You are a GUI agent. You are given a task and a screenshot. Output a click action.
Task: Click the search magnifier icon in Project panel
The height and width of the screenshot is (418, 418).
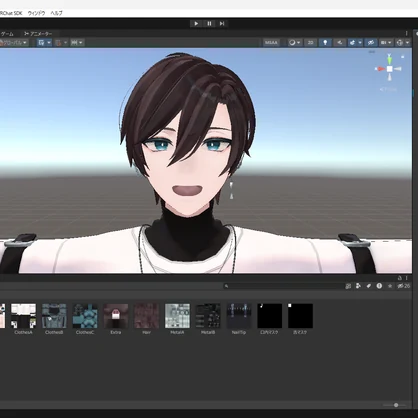point(226,286)
